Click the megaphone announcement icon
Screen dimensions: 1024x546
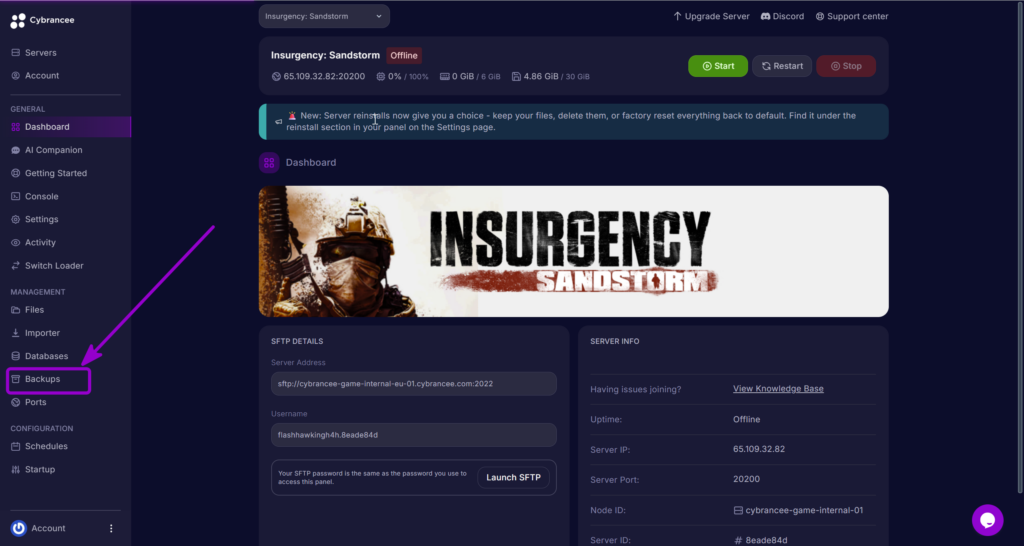click(278, 121)
